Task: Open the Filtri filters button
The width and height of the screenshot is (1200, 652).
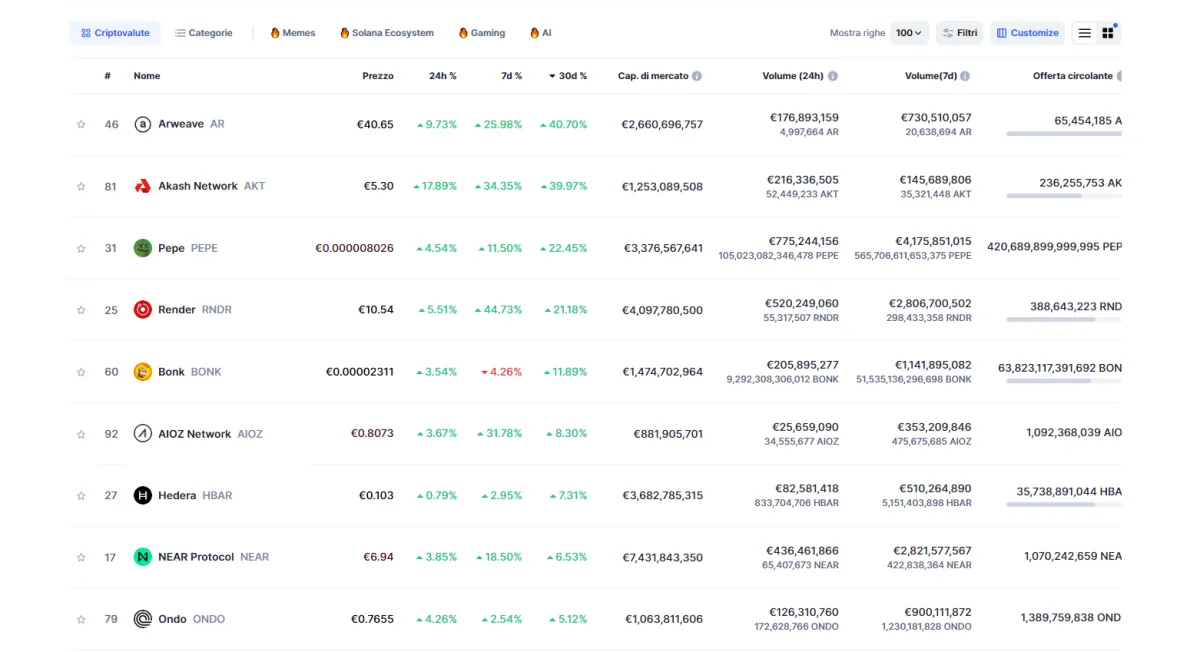Action: click(959, 33)
